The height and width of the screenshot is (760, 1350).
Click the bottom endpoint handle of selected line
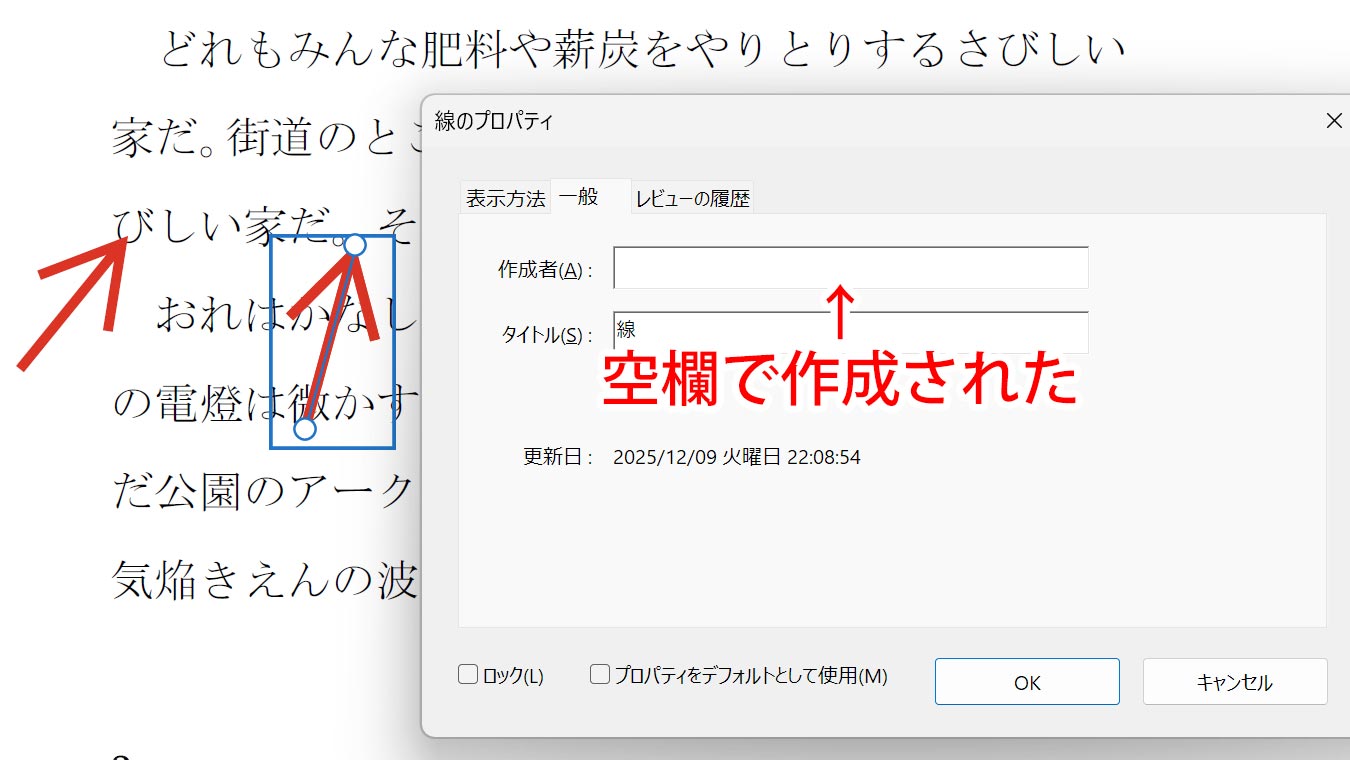tap(305, 429)
